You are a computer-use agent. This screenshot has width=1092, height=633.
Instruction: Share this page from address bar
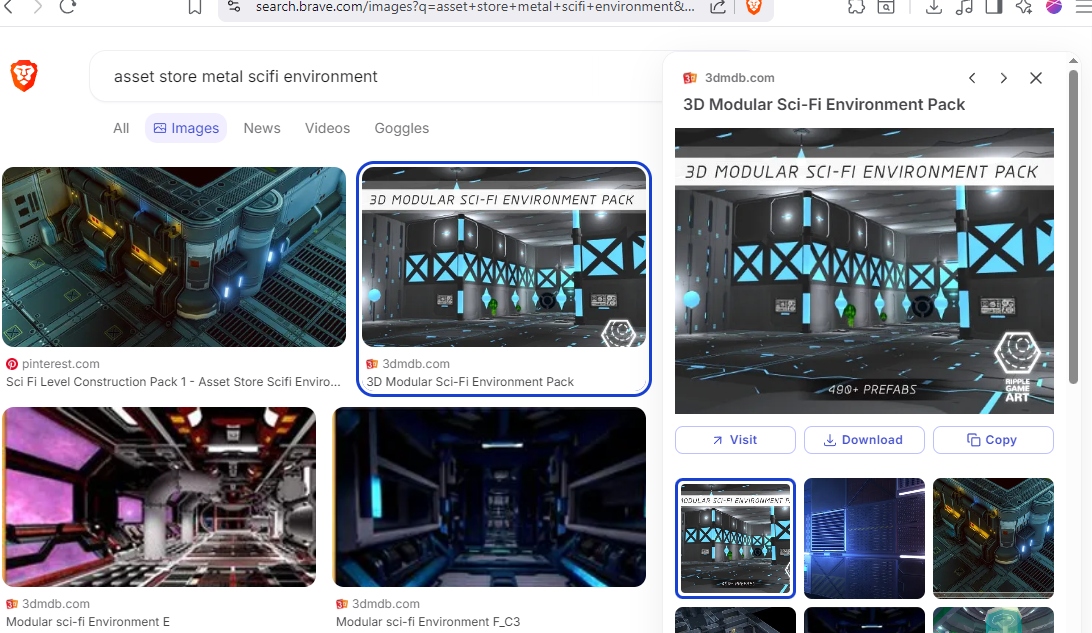pyautogui.click(x=718, y=7)
